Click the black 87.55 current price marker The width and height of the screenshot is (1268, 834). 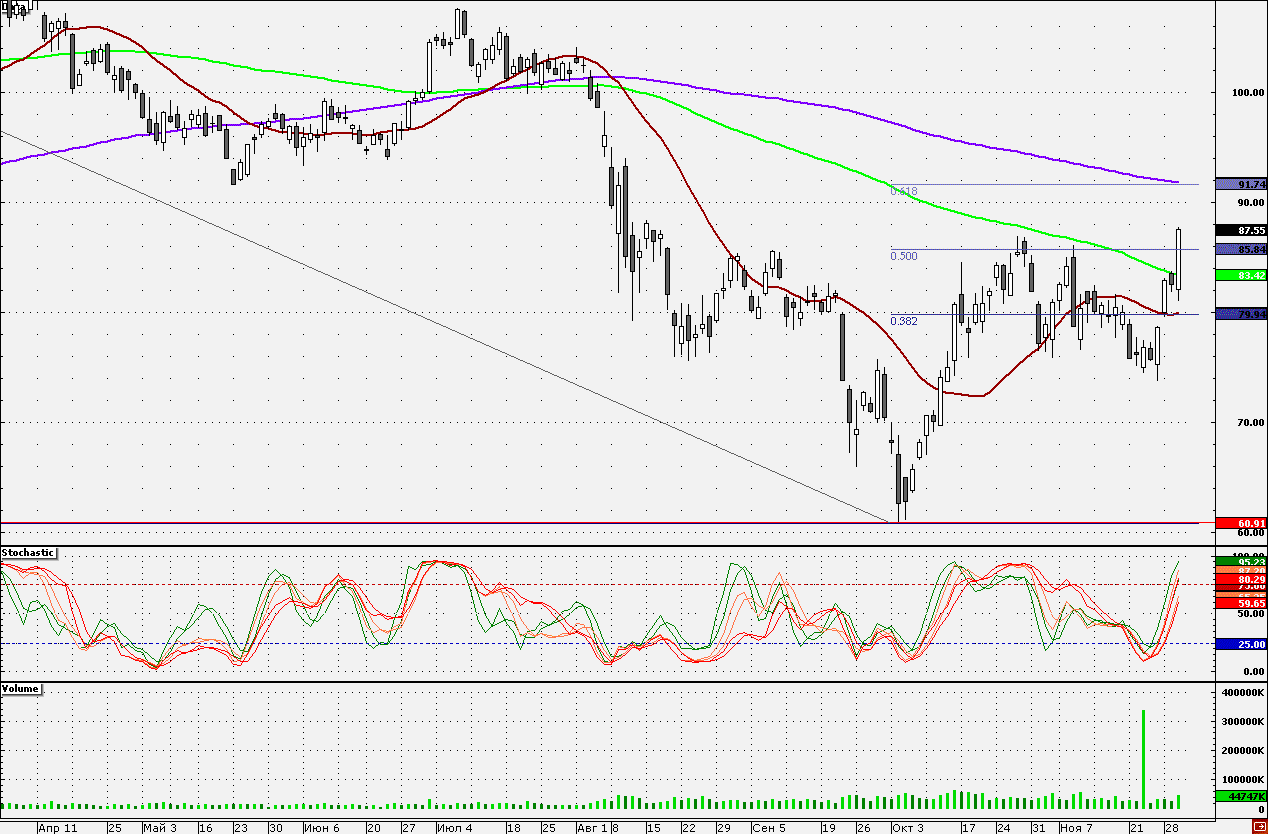click(x=1241, y=230)
